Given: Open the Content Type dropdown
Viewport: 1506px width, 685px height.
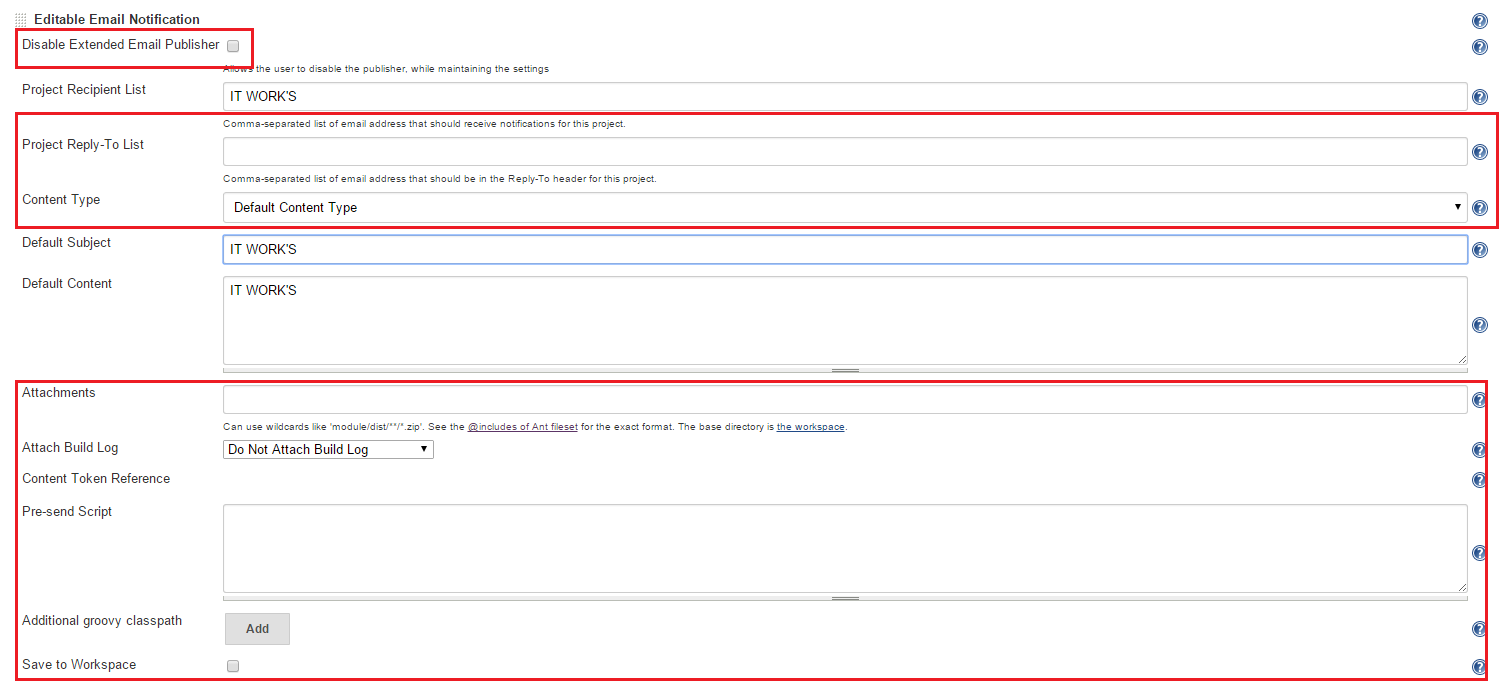Looking at the screenshot, I should pyautogui.click(x=844, y=208).
